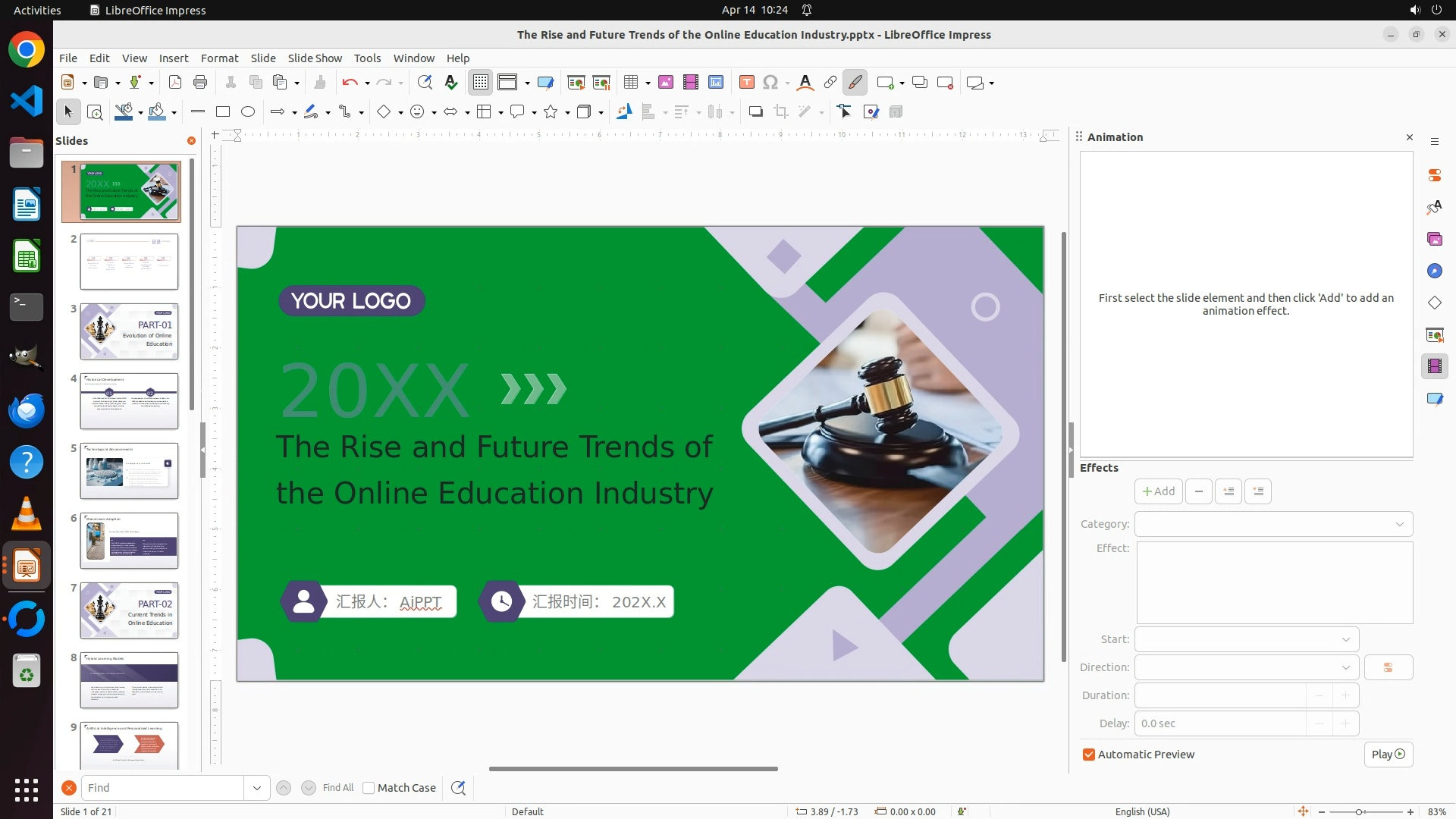Select the Ellipse shape tool
Viewport: 1456px width, 819px height.
click(248, 112)
